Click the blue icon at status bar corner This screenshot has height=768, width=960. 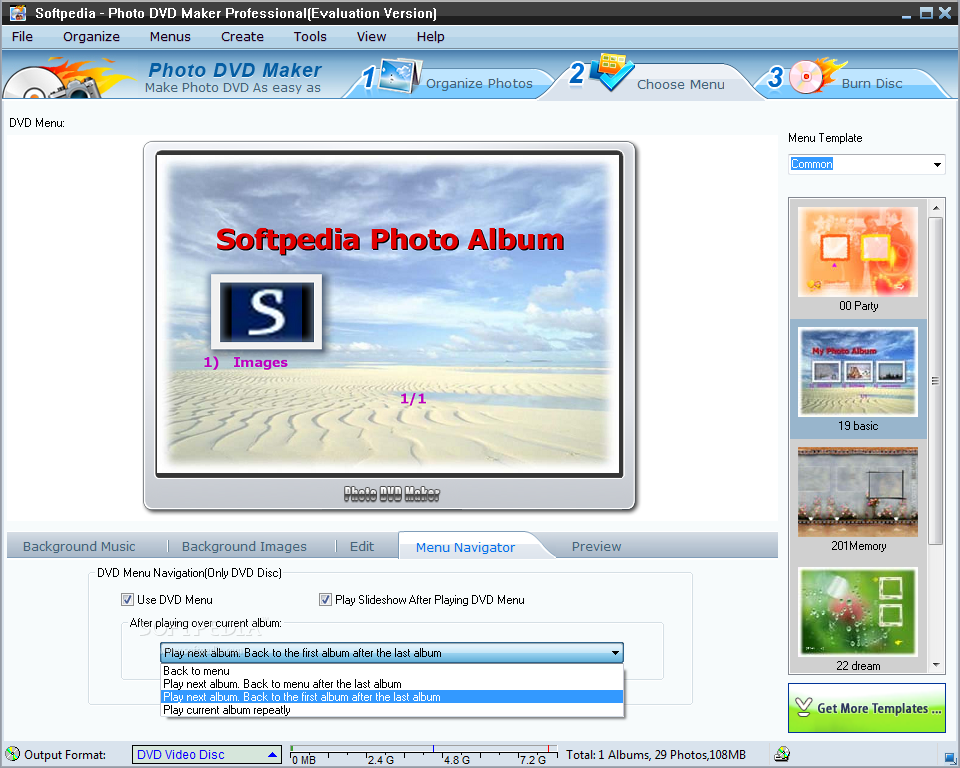coord(949,758)
